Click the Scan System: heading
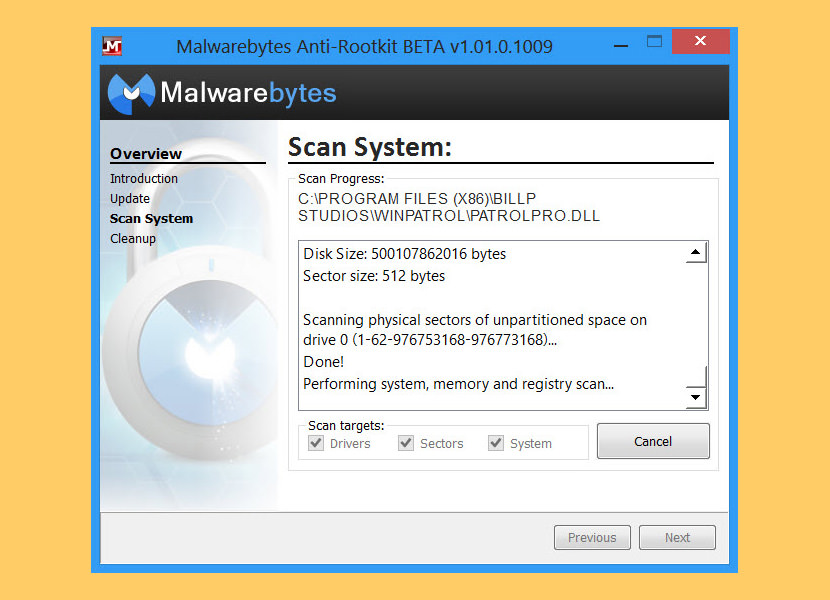This screenshot has height=600, width=830. (x=369, y=147)
